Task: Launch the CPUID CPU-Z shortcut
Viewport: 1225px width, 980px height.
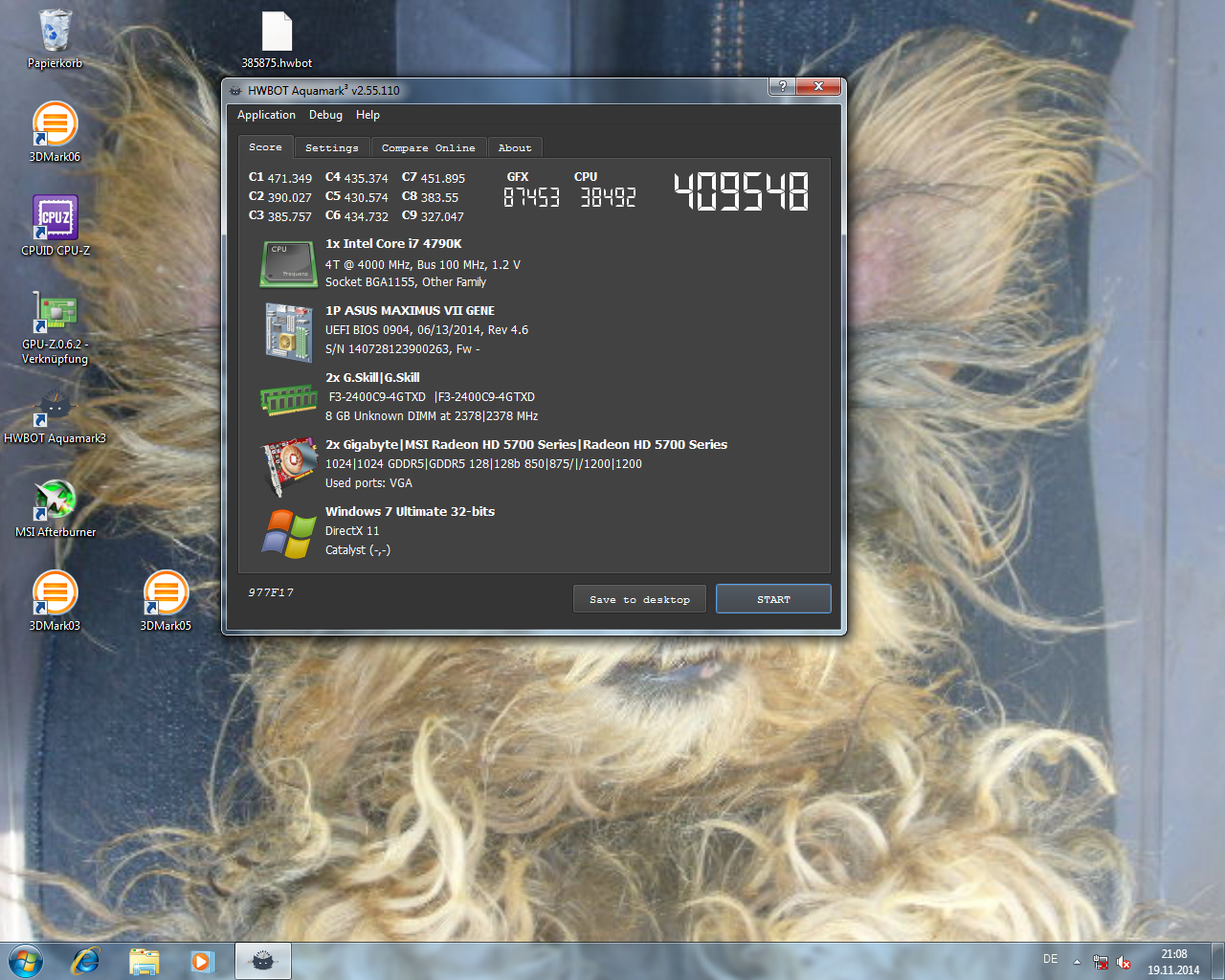Action: tap(56, 226)
